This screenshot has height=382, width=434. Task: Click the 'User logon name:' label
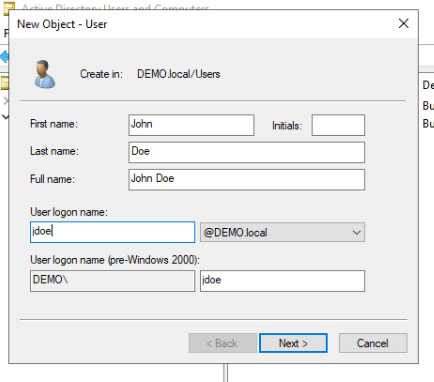click(69, 212)
